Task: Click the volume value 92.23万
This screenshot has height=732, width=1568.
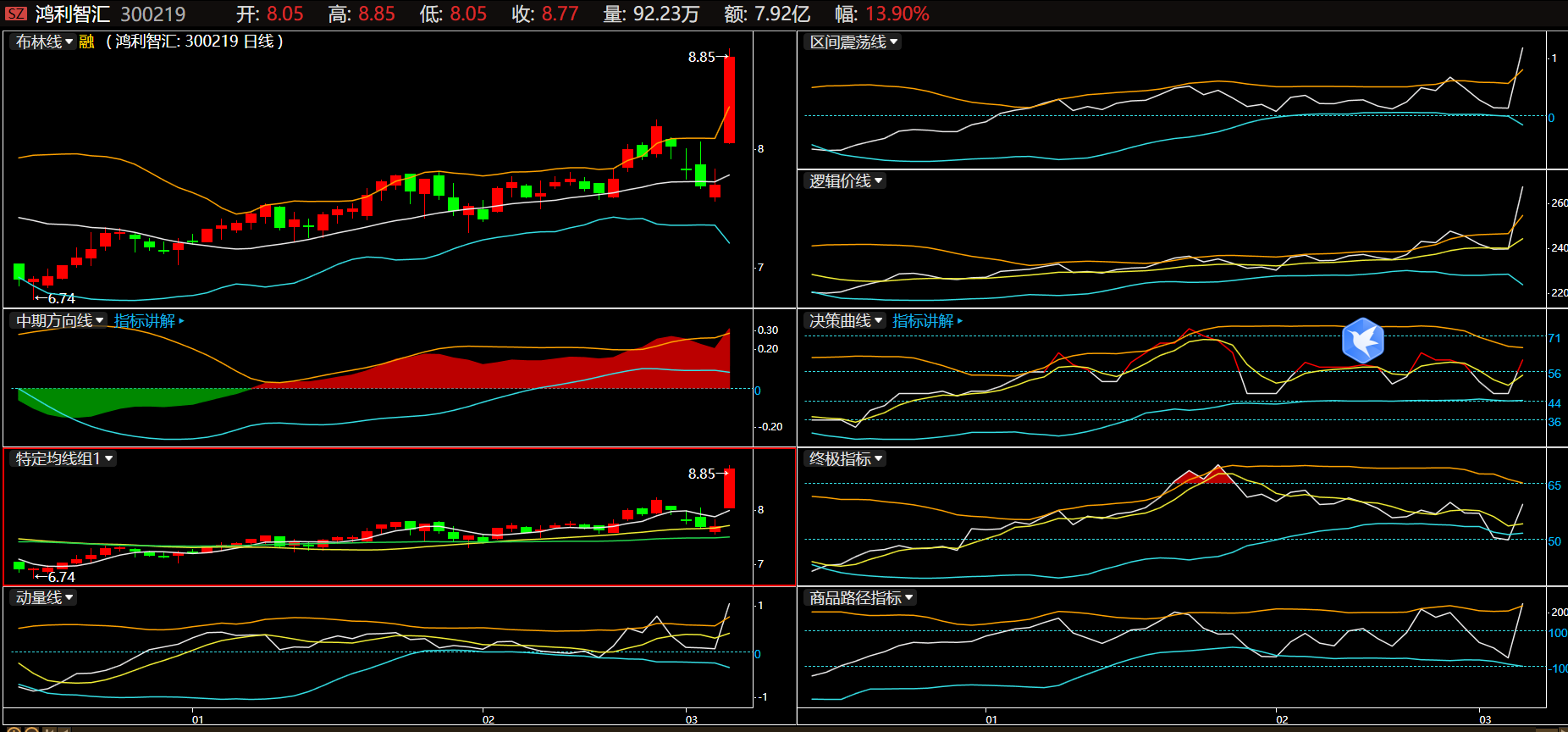Action: pos(666,14)
